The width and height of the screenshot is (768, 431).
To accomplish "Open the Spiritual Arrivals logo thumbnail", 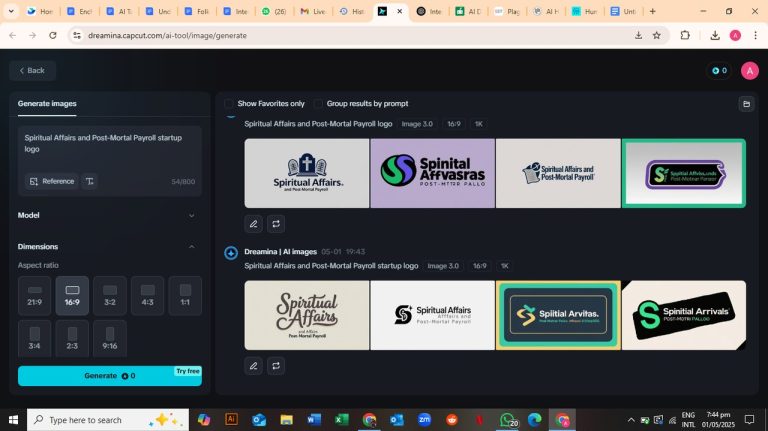I will click(x=683, y=315).
